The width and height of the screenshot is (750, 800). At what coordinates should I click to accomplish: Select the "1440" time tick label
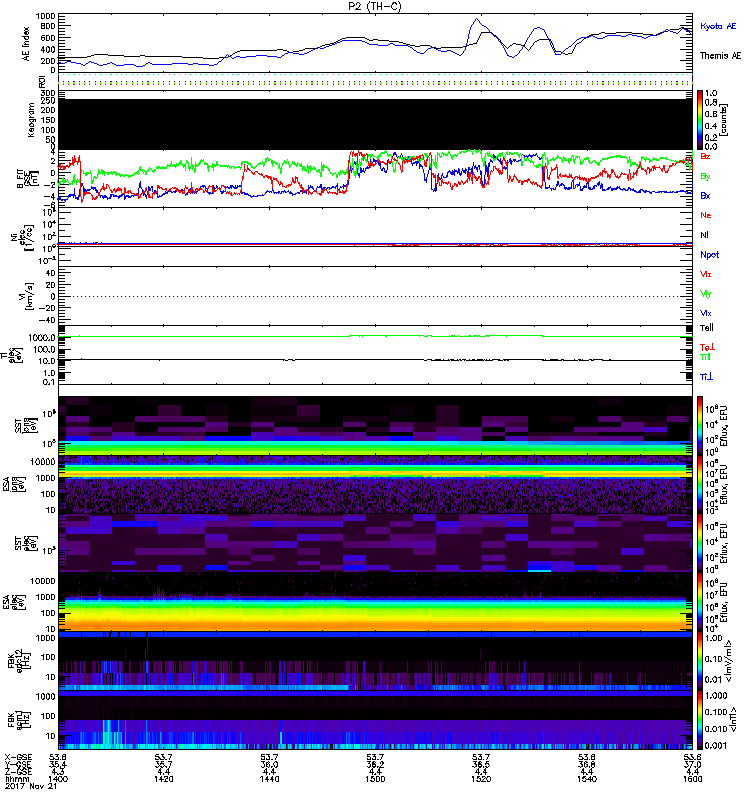tap(269, 779)
